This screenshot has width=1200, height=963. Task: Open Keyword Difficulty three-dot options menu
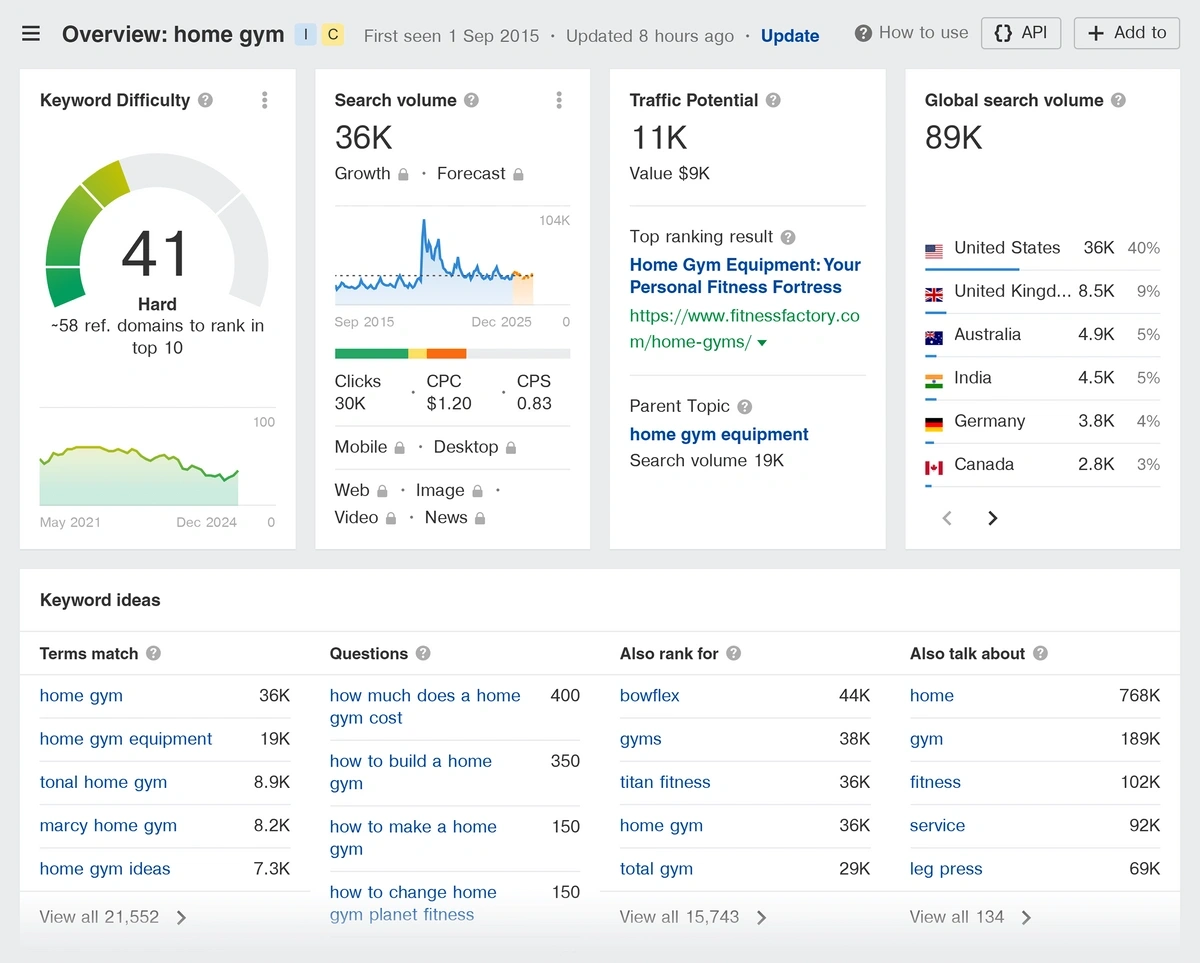(x=265, y=100)
